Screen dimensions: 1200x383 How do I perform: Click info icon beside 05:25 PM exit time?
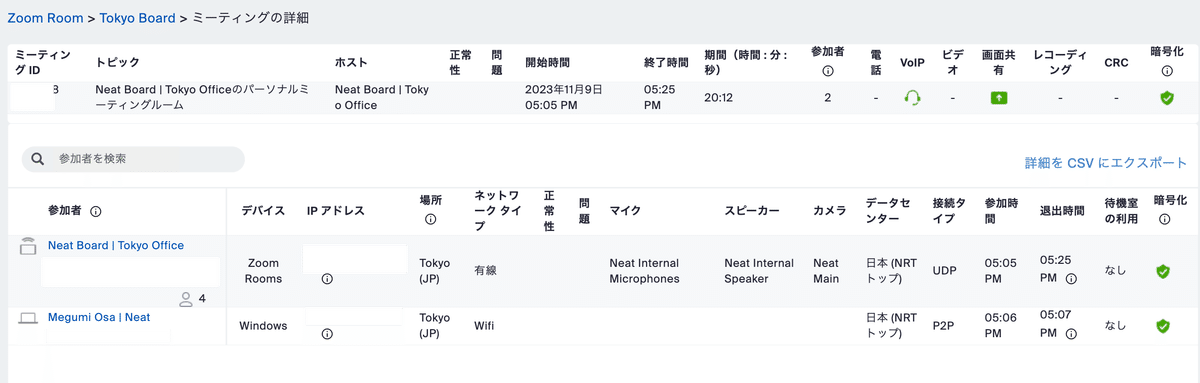point(1071,279)
